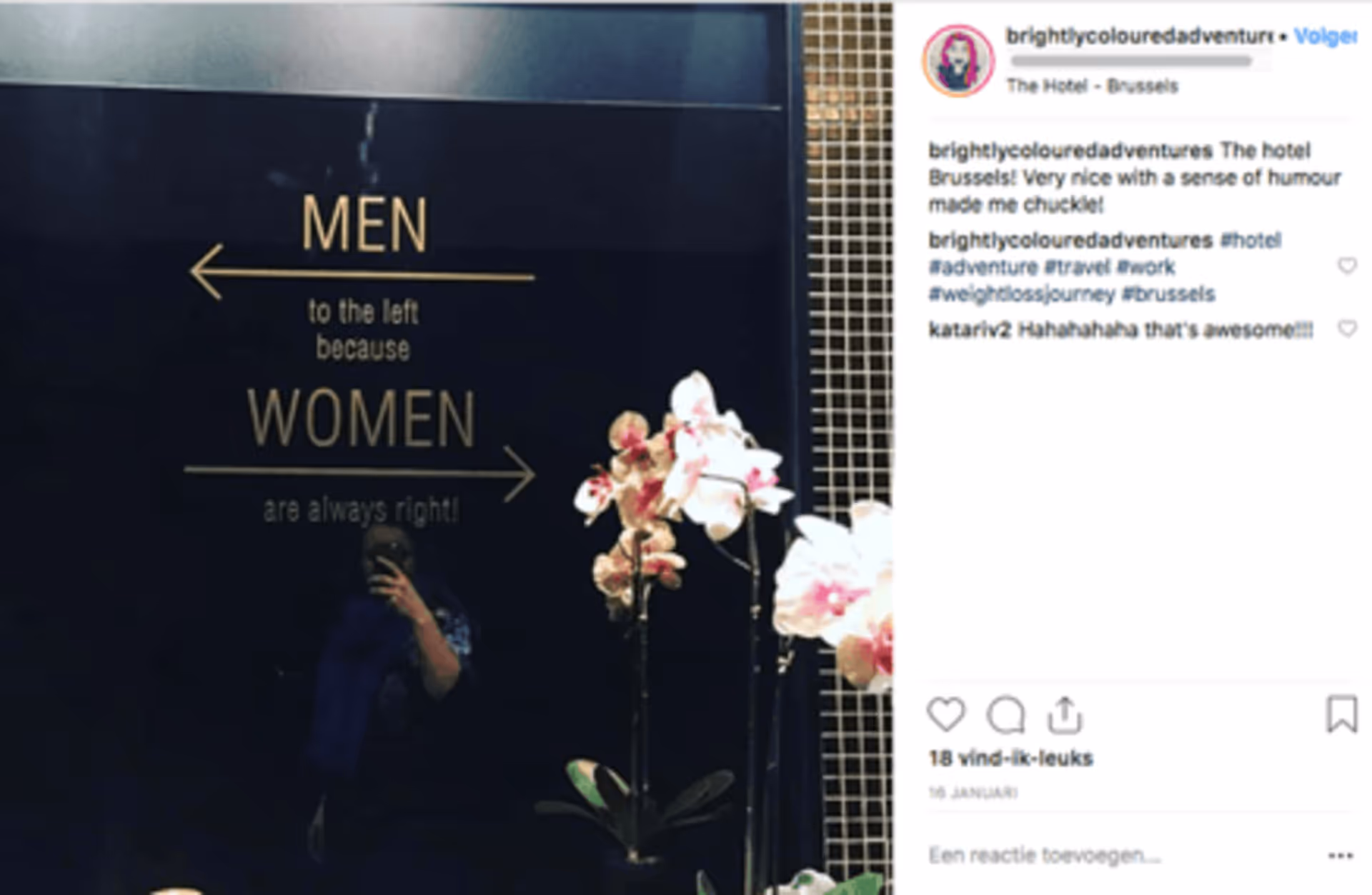View the 18 vind-ik-leuks list
The height and width of the screenshot is (895, 1372).
coord(1010,759)
